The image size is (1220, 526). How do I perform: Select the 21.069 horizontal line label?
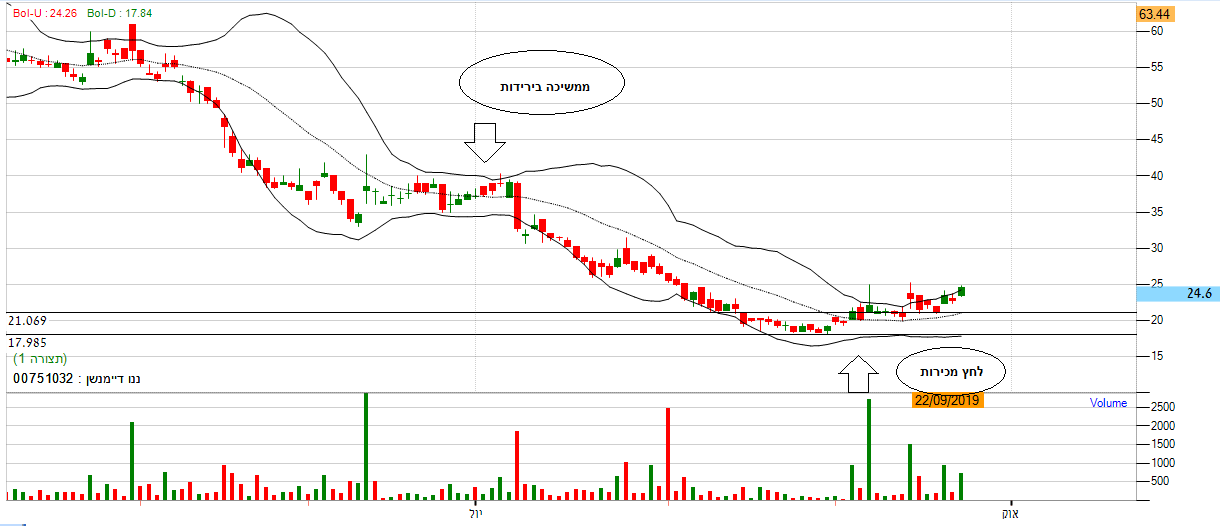pos(28,321)
